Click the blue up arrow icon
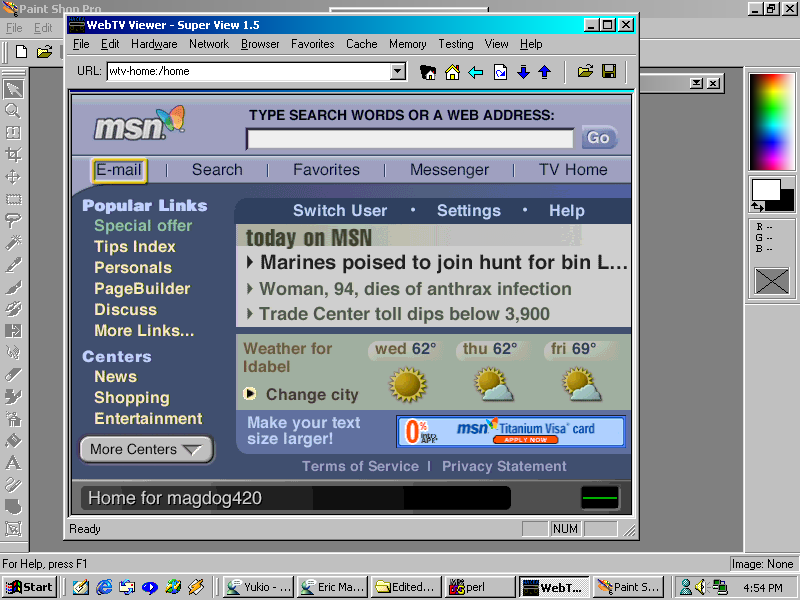 [545, 72]
